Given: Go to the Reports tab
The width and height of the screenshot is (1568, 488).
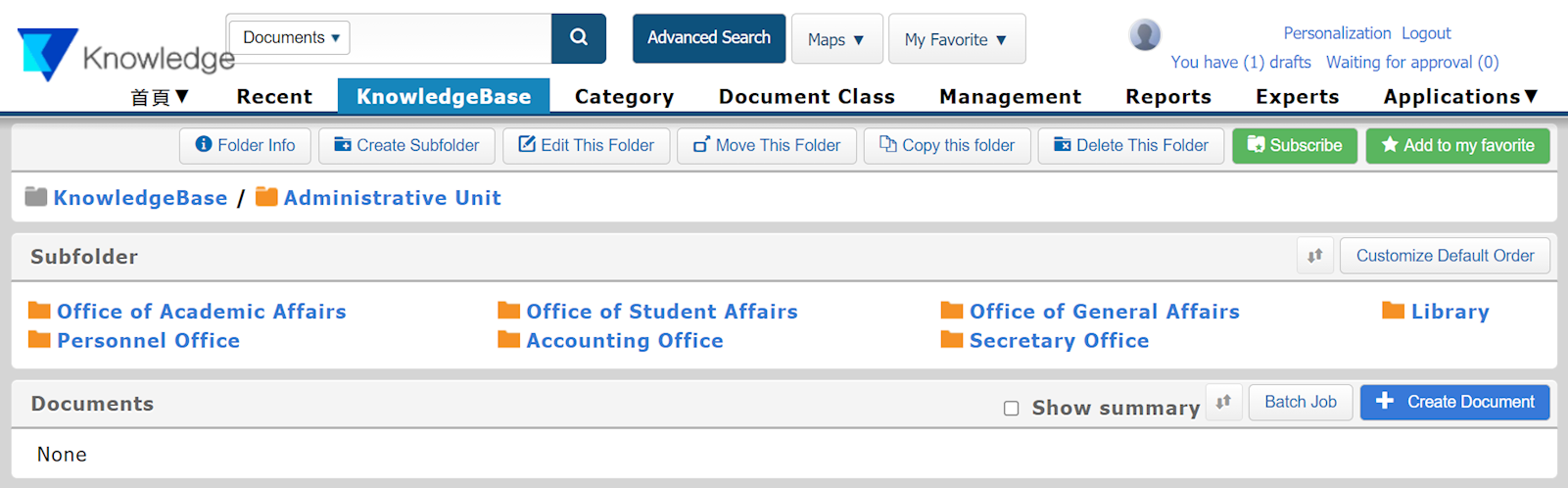Looking at the screenshot, I should [x=1168, y=96].
